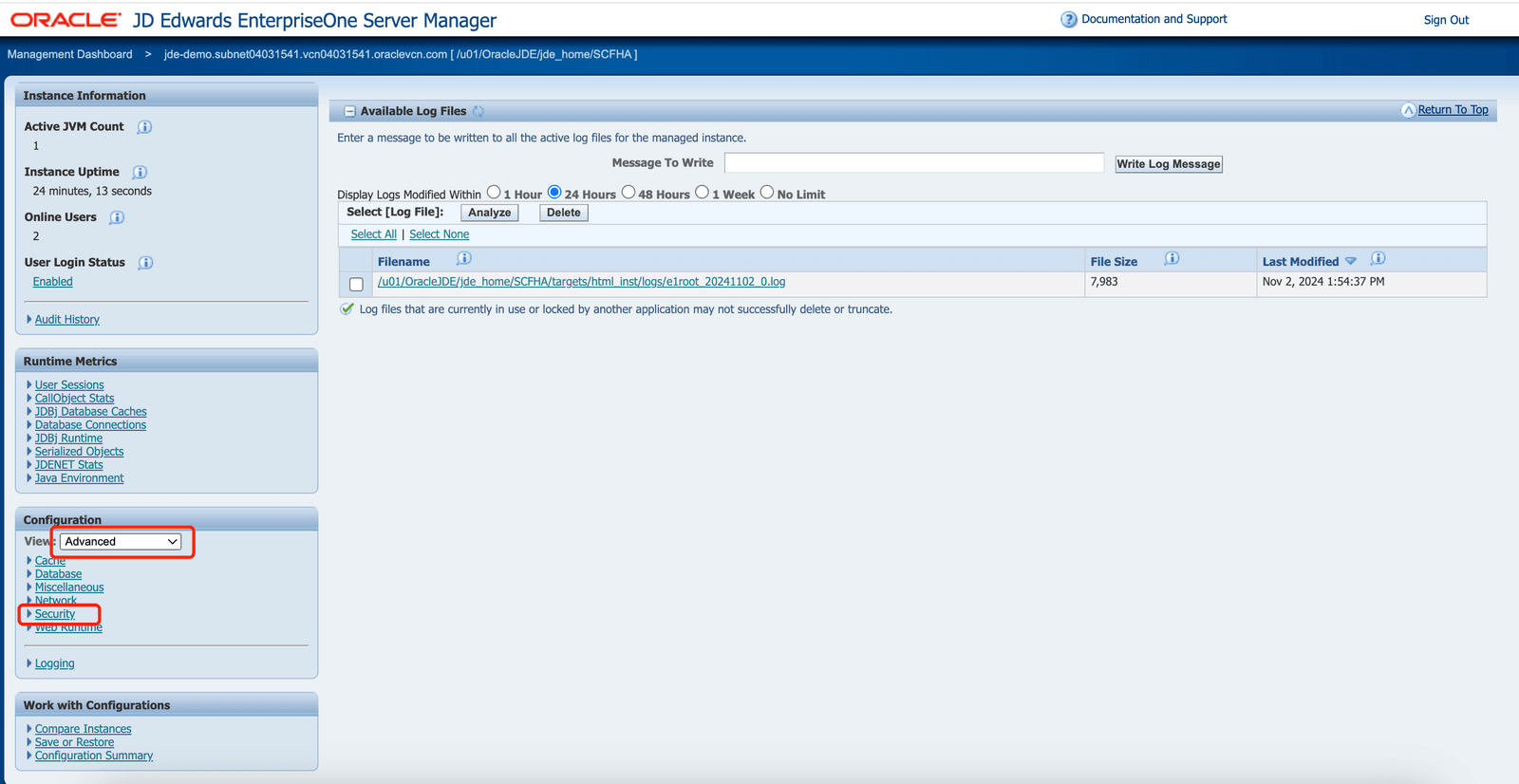Open Compare Instances link
This screenshot has height=784, width=1519.
point(84,729)
